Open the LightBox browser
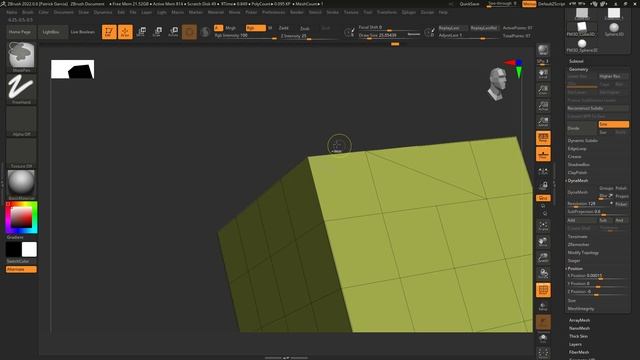The height and width of the screenshot is (360, 640). click(x=51, y=32)
